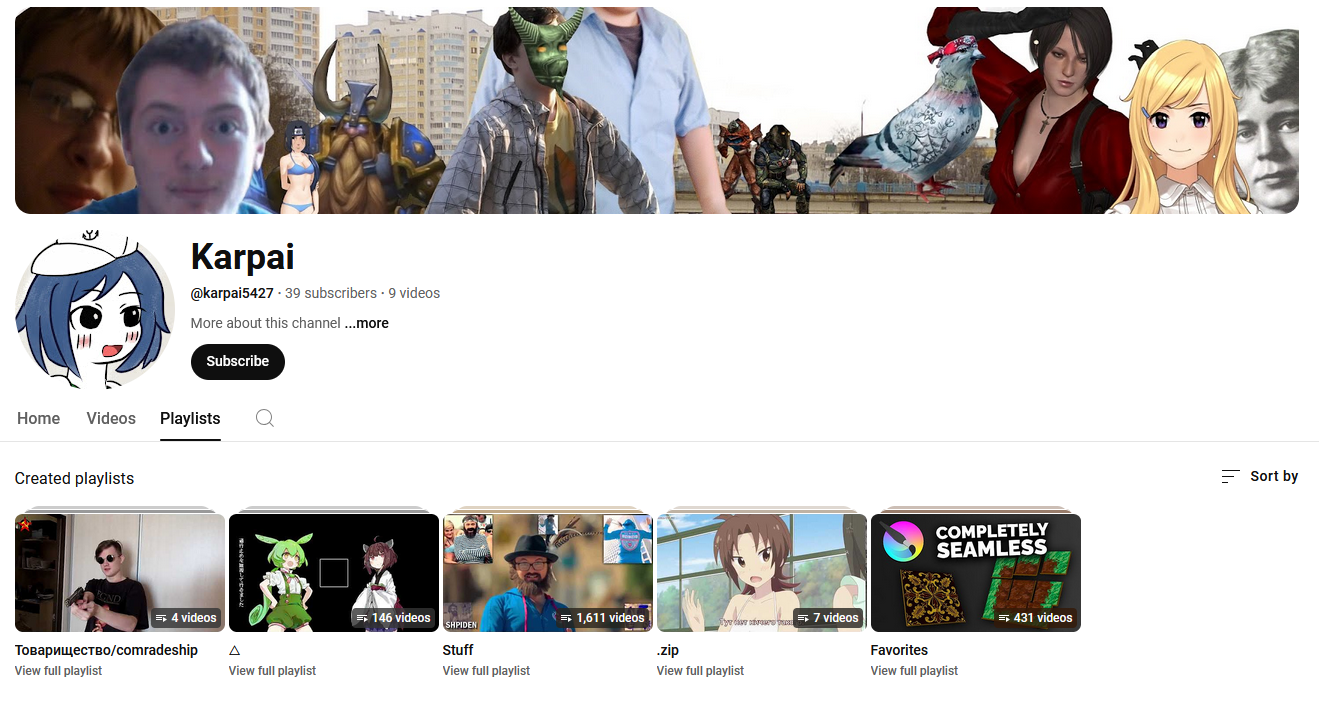View full playlist under Товарищество/comradeship
The height and width of the screenshot is (701, 1319).
pos(58,671)
